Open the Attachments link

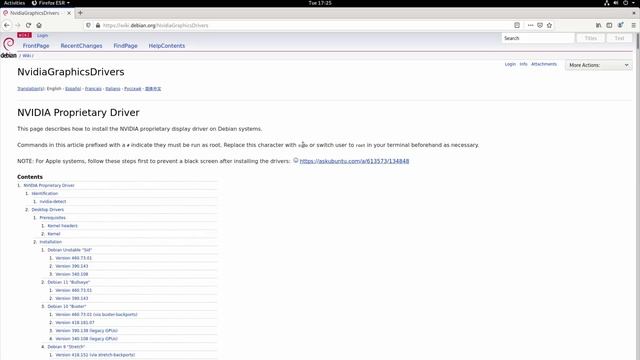(x=544, y=64)
